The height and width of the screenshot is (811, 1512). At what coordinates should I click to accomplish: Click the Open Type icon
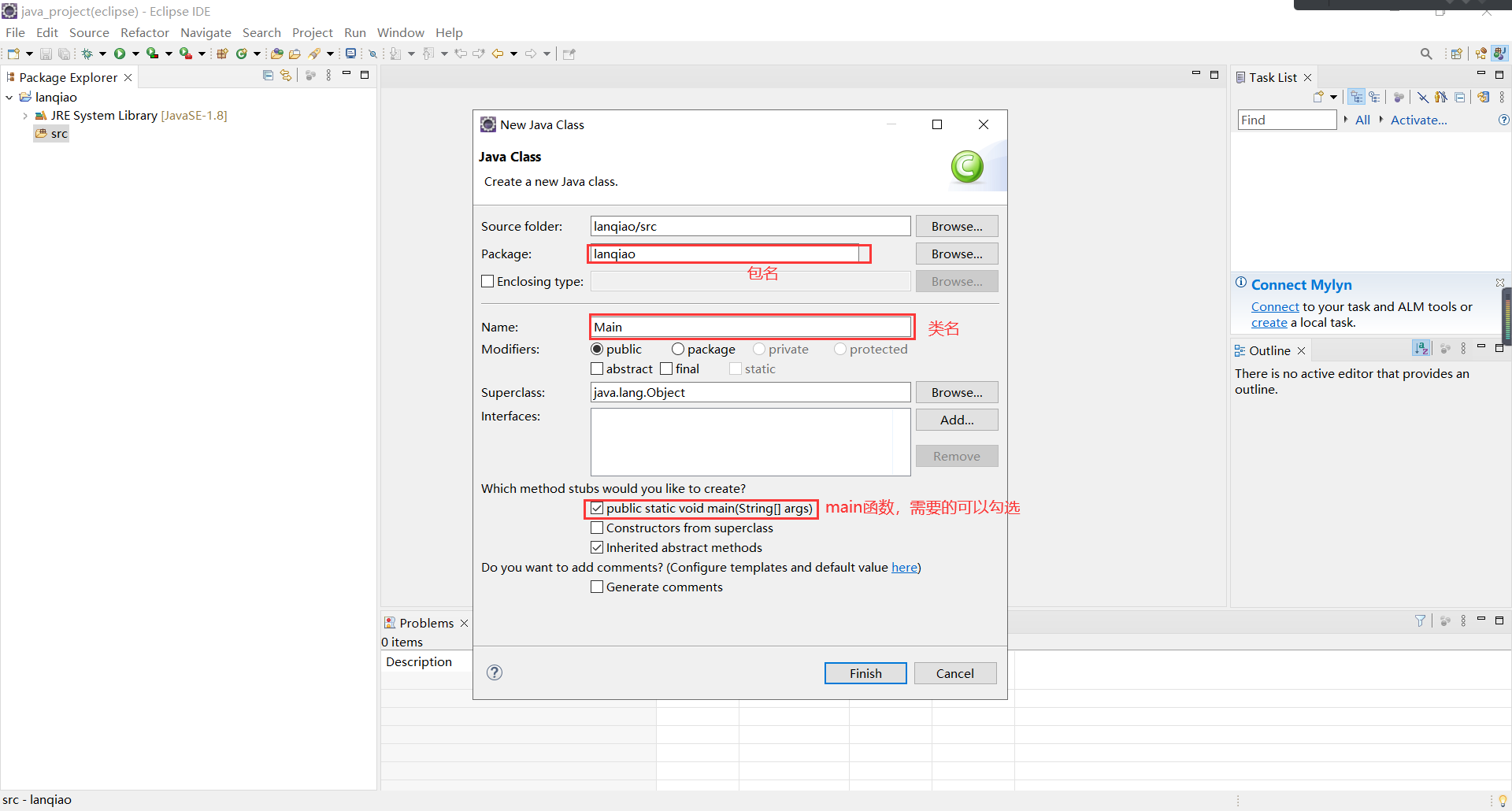(x=276, y=54)
